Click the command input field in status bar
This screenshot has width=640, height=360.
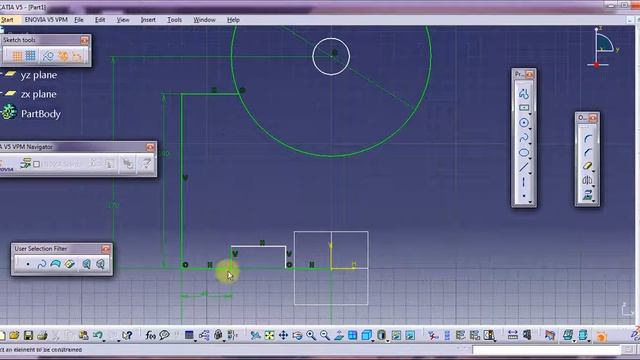click(x=546, y=350)
